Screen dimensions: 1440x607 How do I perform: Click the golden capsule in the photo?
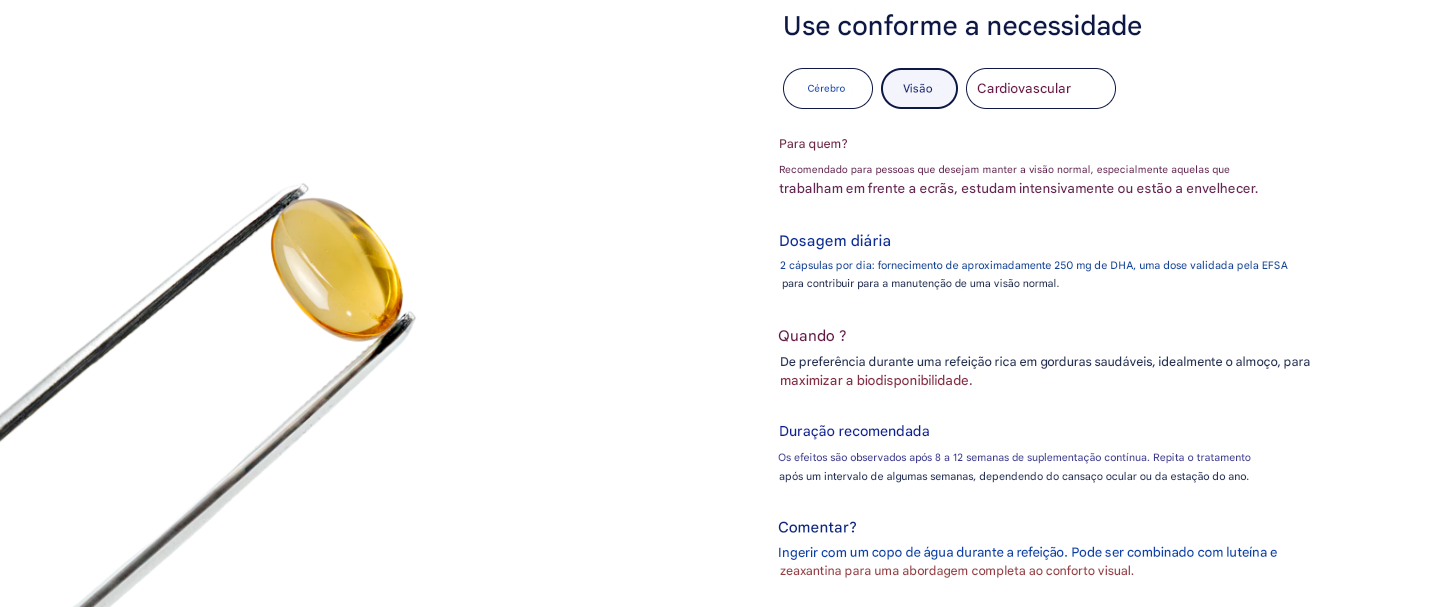point(336,266)
